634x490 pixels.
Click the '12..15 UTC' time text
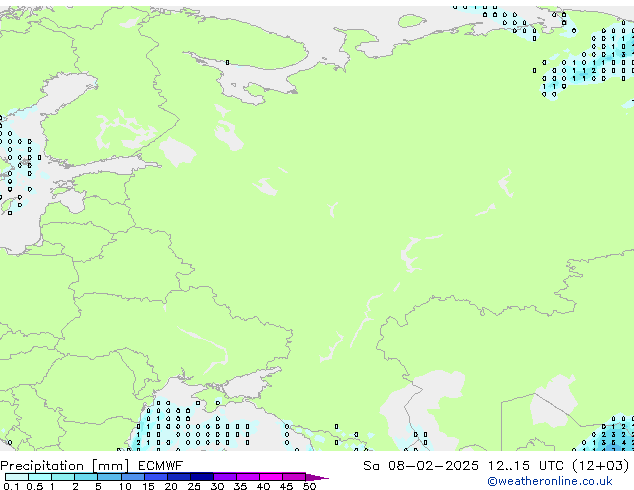[526, 466]
